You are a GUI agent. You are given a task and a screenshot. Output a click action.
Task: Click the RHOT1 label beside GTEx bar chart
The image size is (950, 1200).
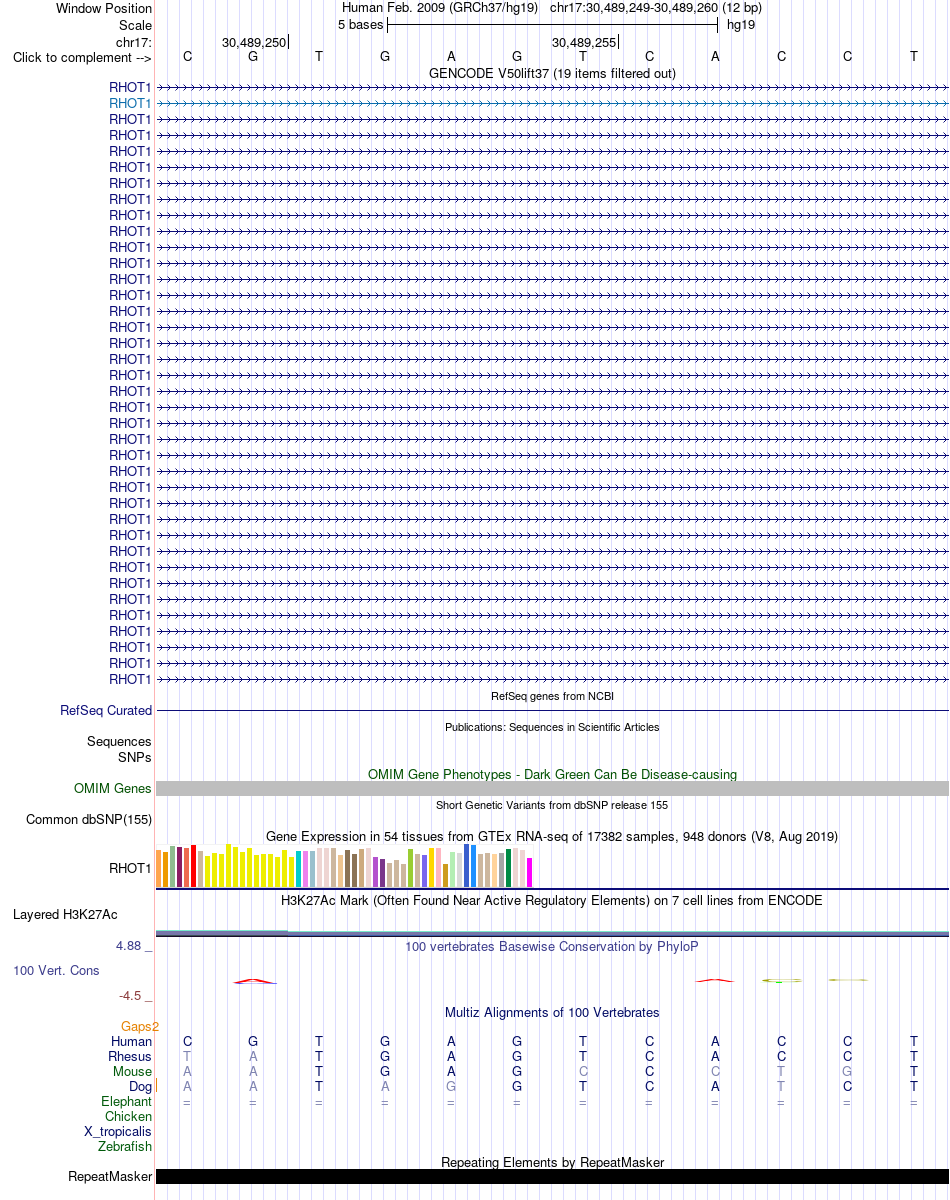130,868
